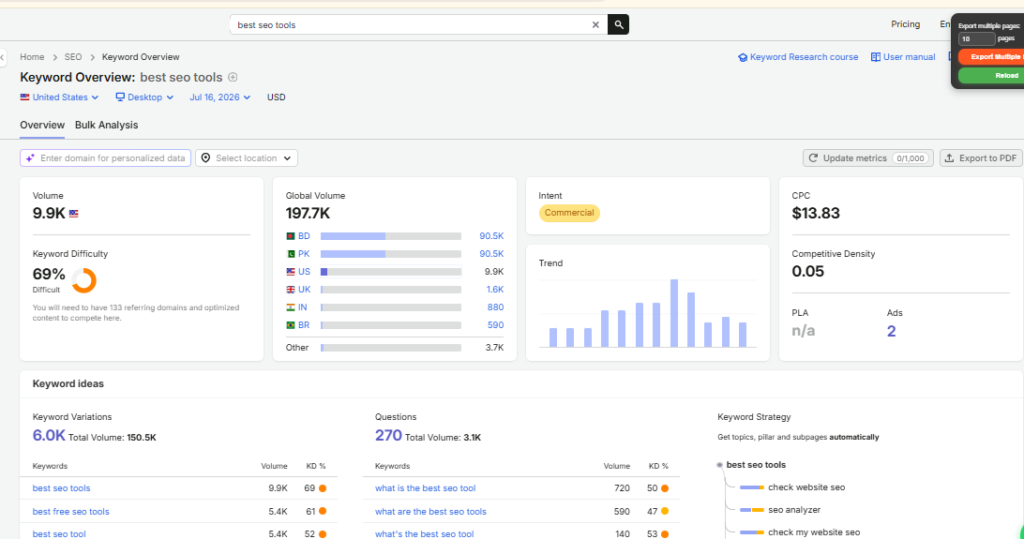
Task: Click the KD dot for what is the best seo tool
Action: [x=665, y=488]
